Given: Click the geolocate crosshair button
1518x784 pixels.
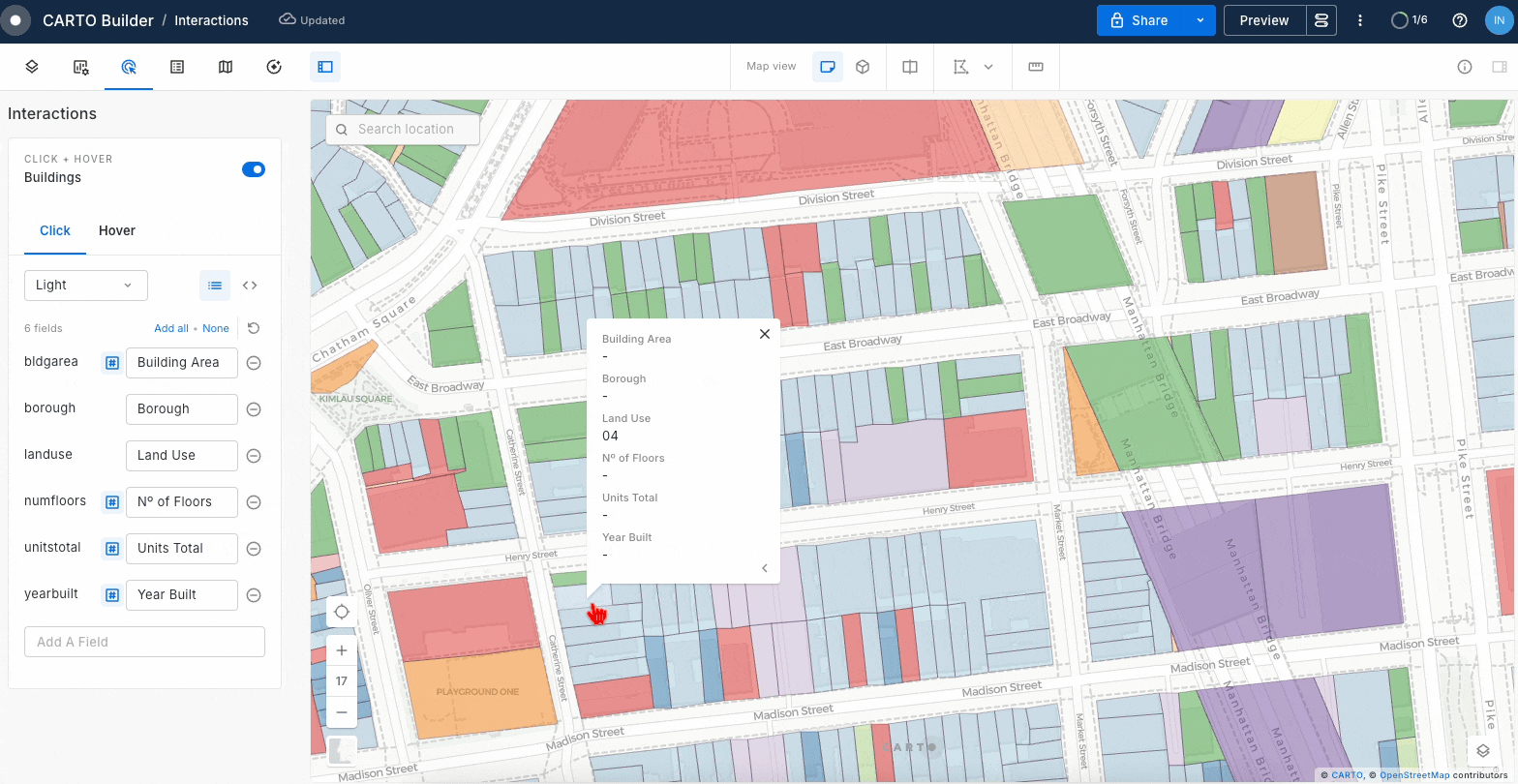Looking at the screenshot, I should click(342, 612).
